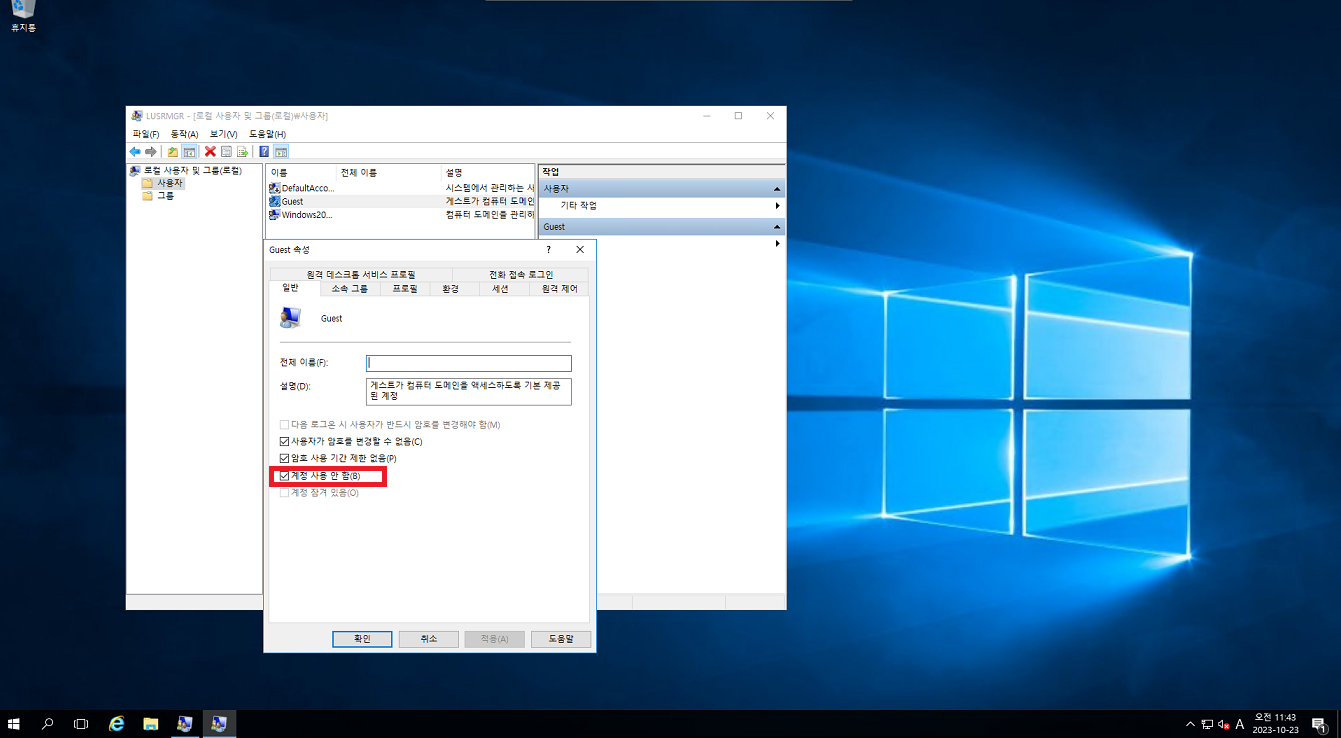The width and height of the screenshot is (1341, 738).
Task: Toggle Show/Hide Console Tree toolbar icon
Action: click(x=189, y=152)
